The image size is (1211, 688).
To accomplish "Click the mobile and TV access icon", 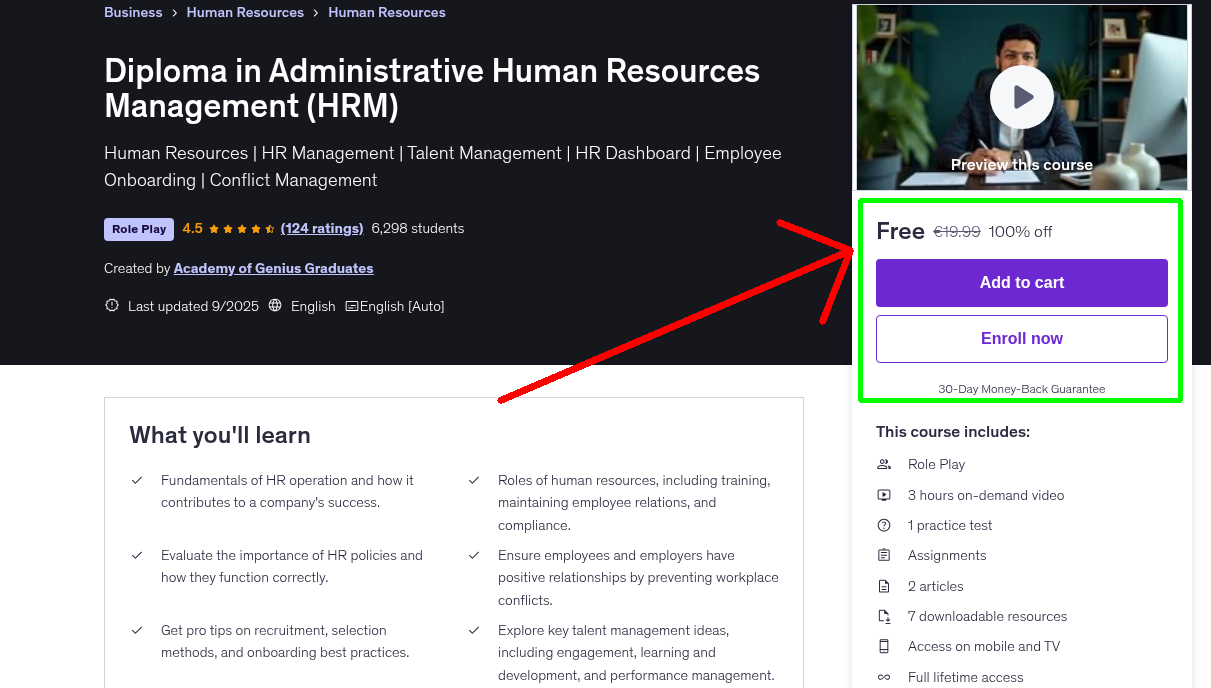I will pos(884,646).
